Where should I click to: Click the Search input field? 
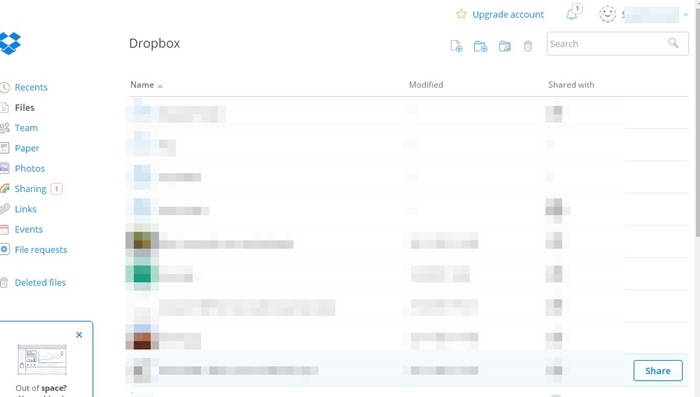tap(617, 44)
